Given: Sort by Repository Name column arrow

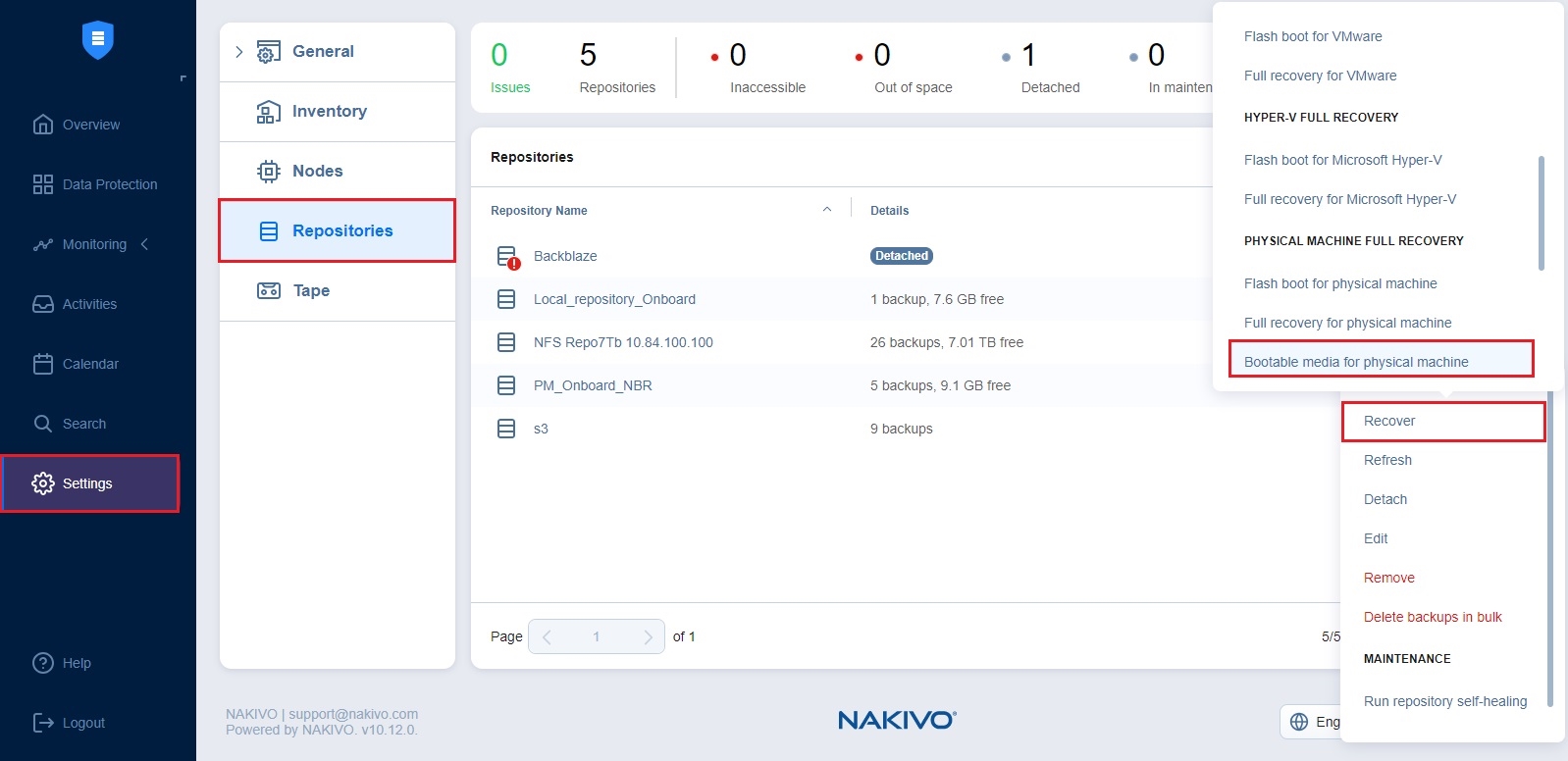Looking at the screenshot, I should pyautogui.click(x=826, y=210).
